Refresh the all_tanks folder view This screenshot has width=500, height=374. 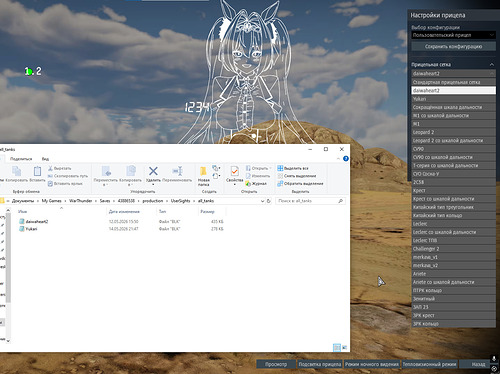[x=269, y=201]
